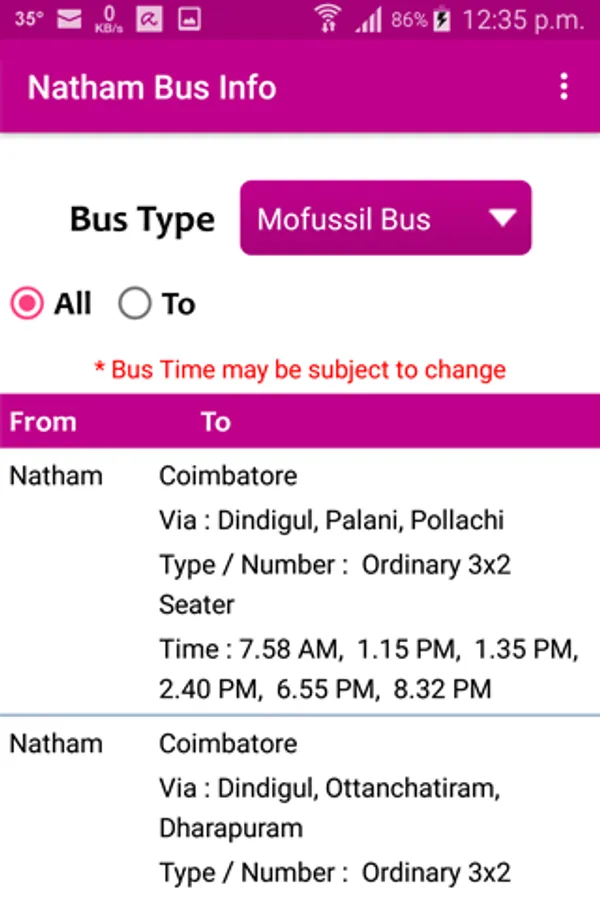Open the Mofussil Bus type dropdown

pyautogui.click(x=385, y=218)
